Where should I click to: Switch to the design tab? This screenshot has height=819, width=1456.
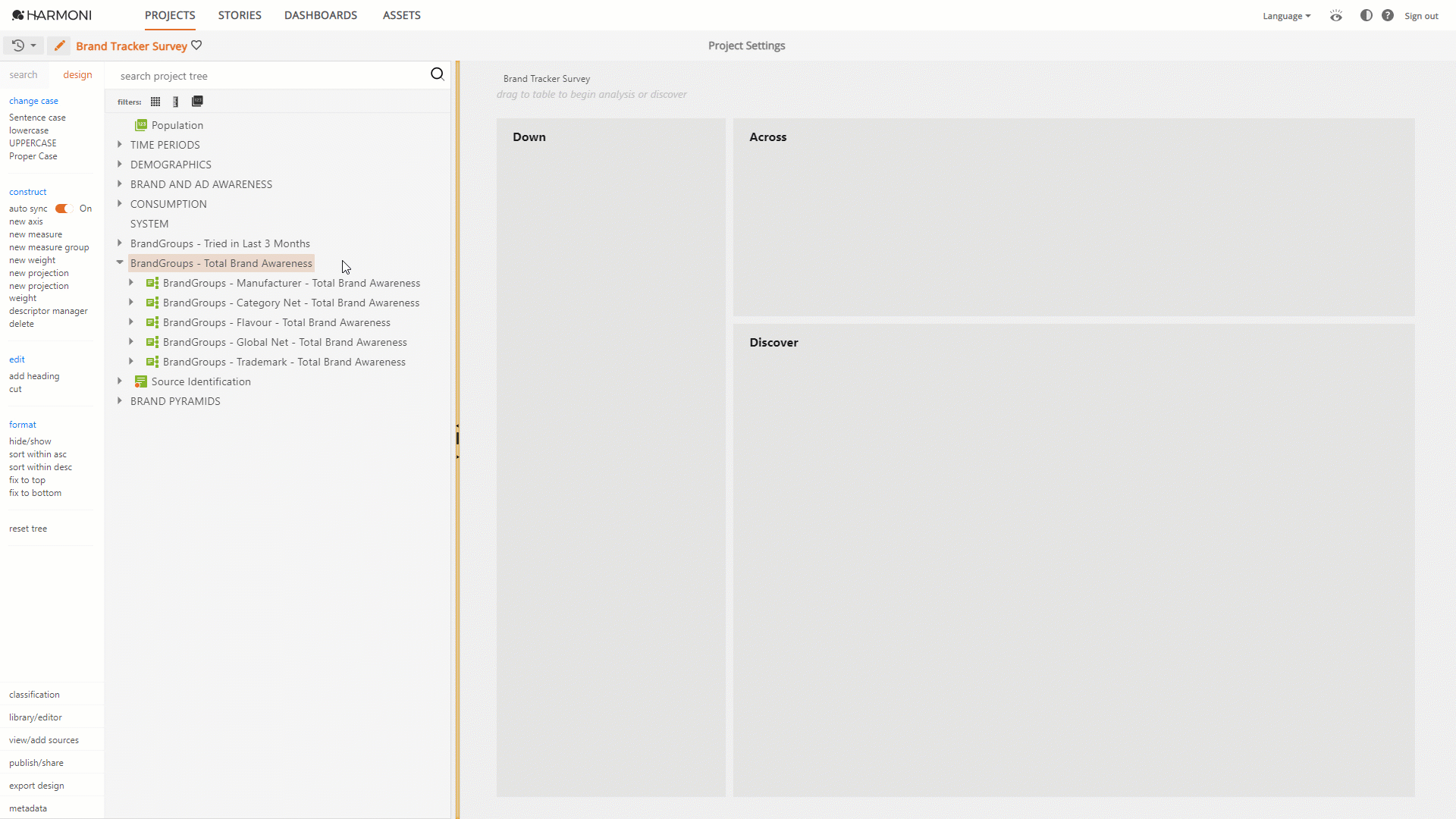tap(77, 74)
